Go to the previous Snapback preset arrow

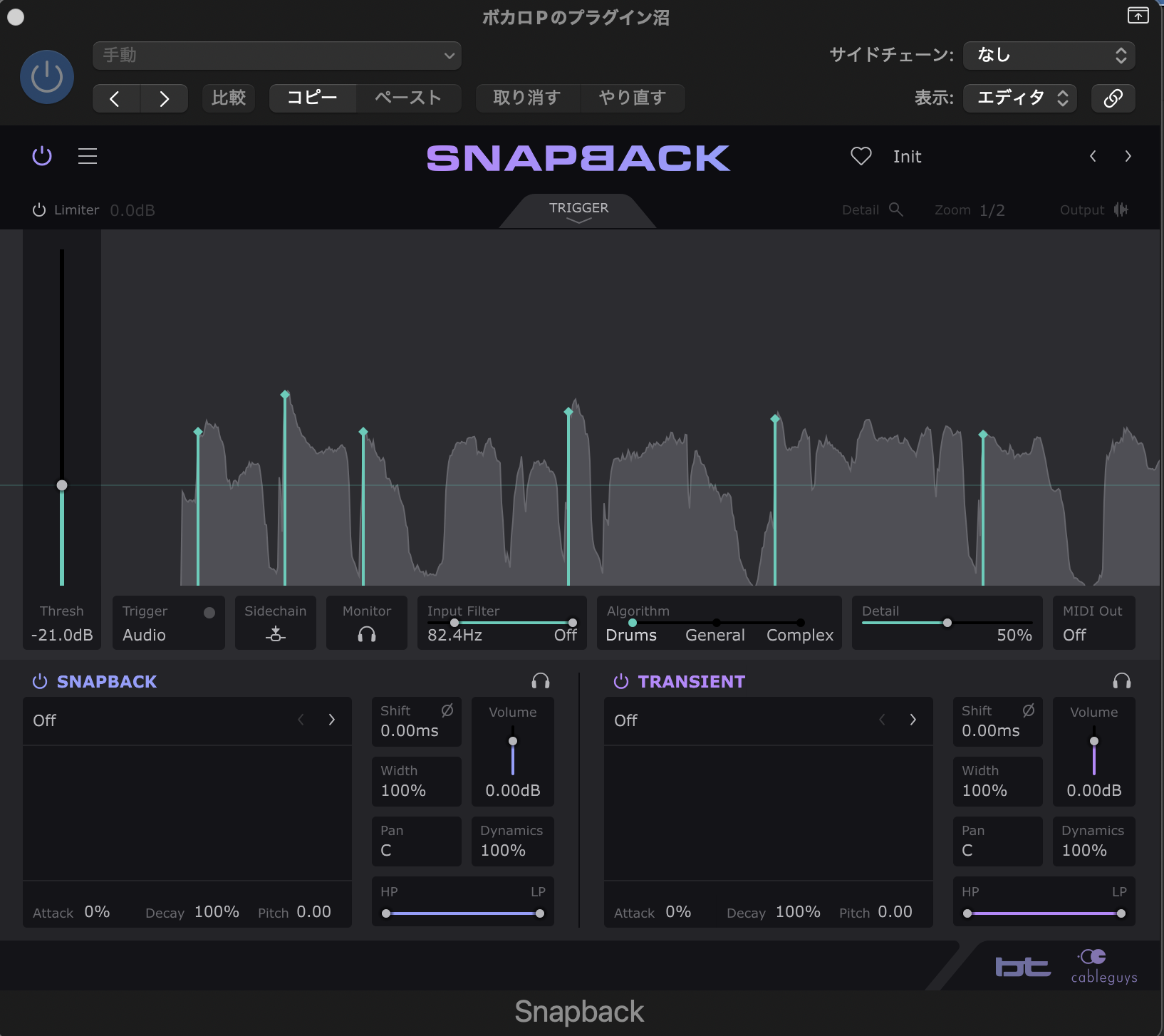1093,156
